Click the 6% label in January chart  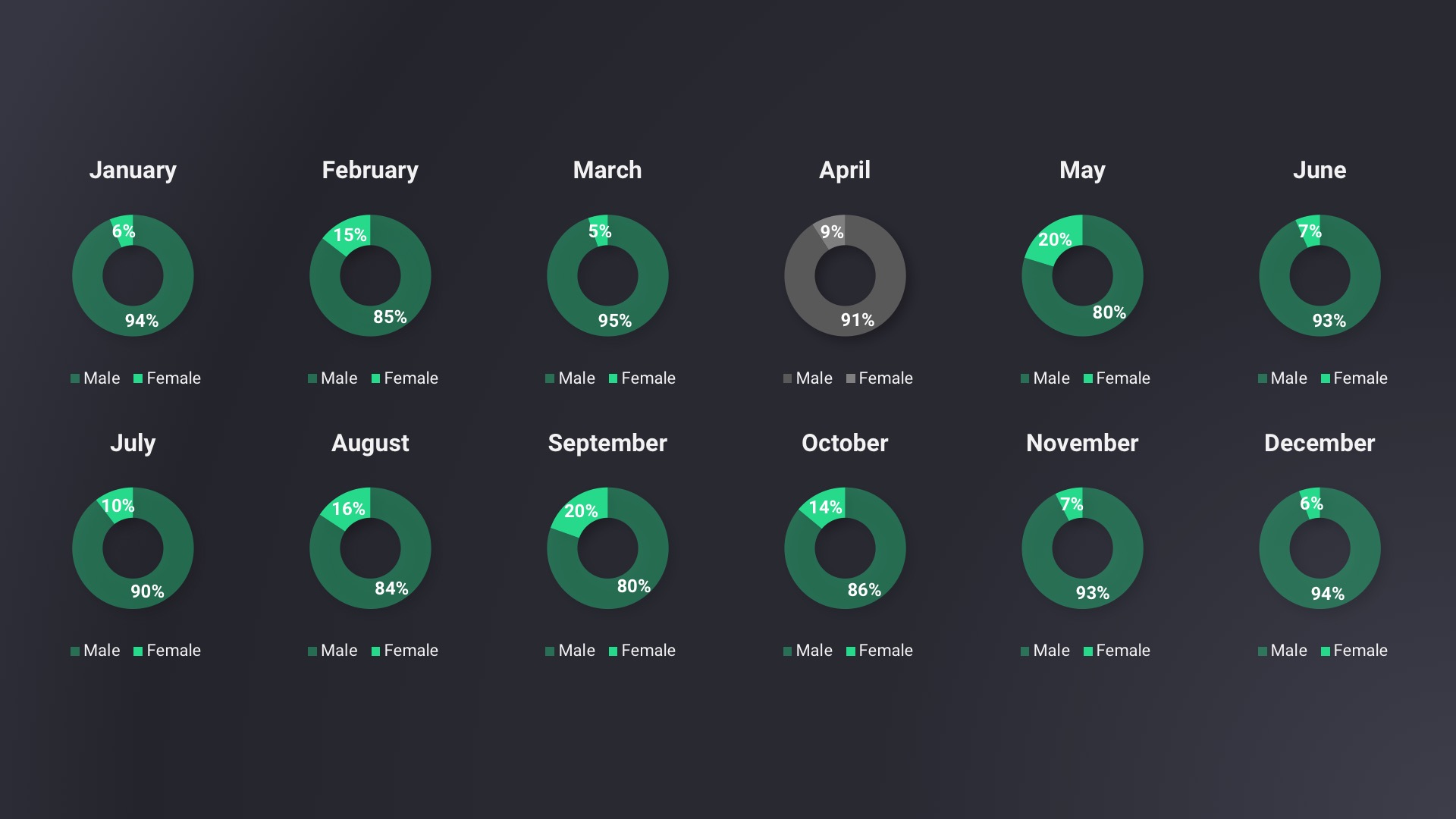pyautogui.click(x=123, y=231)
